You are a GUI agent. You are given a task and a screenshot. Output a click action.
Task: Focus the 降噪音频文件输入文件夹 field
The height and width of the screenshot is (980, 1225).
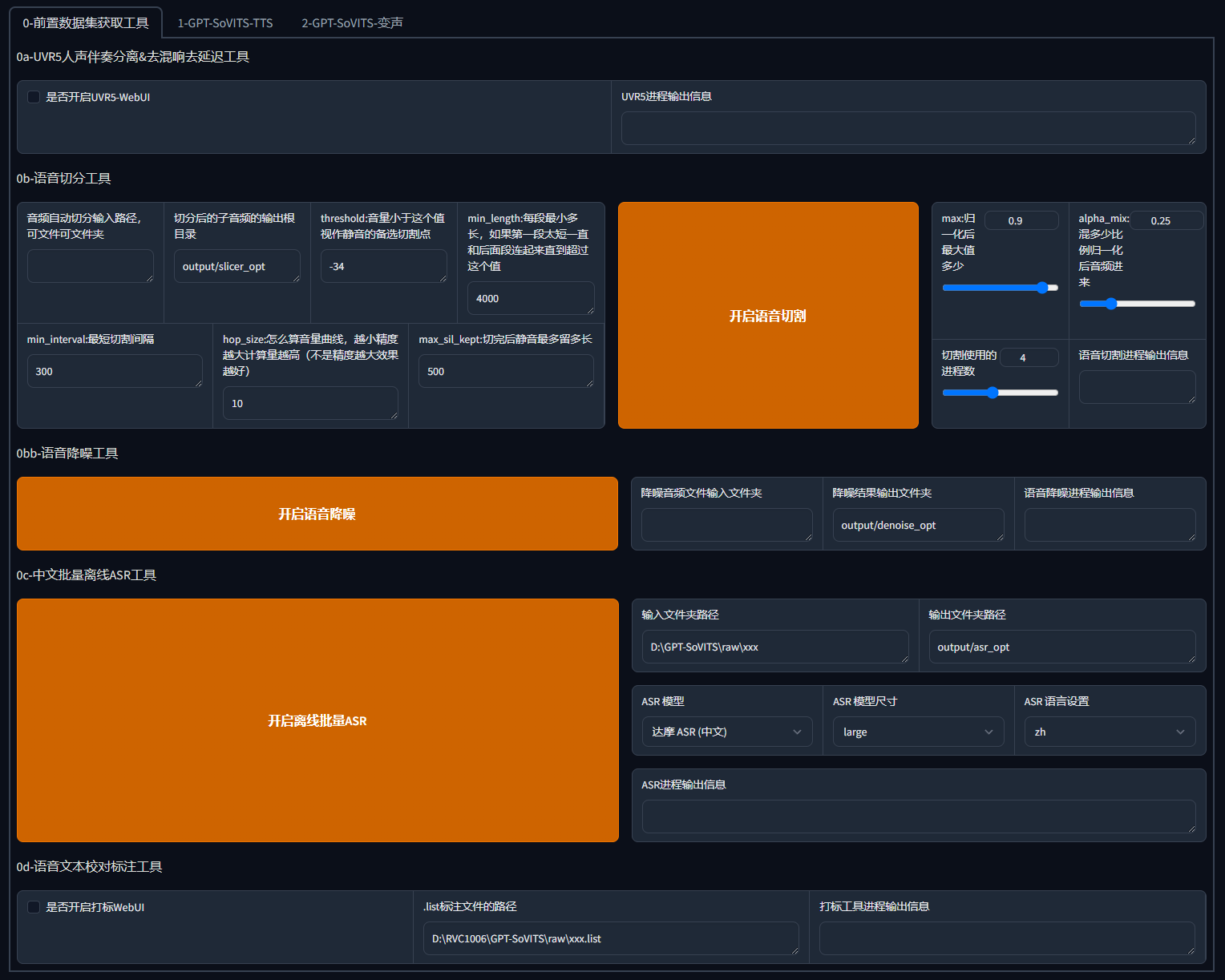point(727,525)
